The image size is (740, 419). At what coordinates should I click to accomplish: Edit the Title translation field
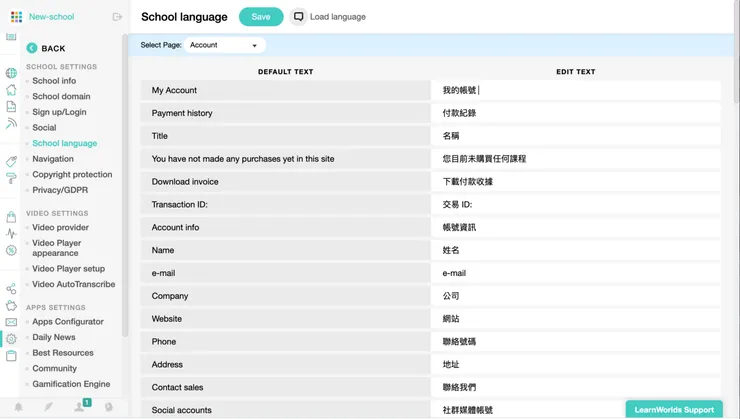pyautogui.click(x=576, y=136)
